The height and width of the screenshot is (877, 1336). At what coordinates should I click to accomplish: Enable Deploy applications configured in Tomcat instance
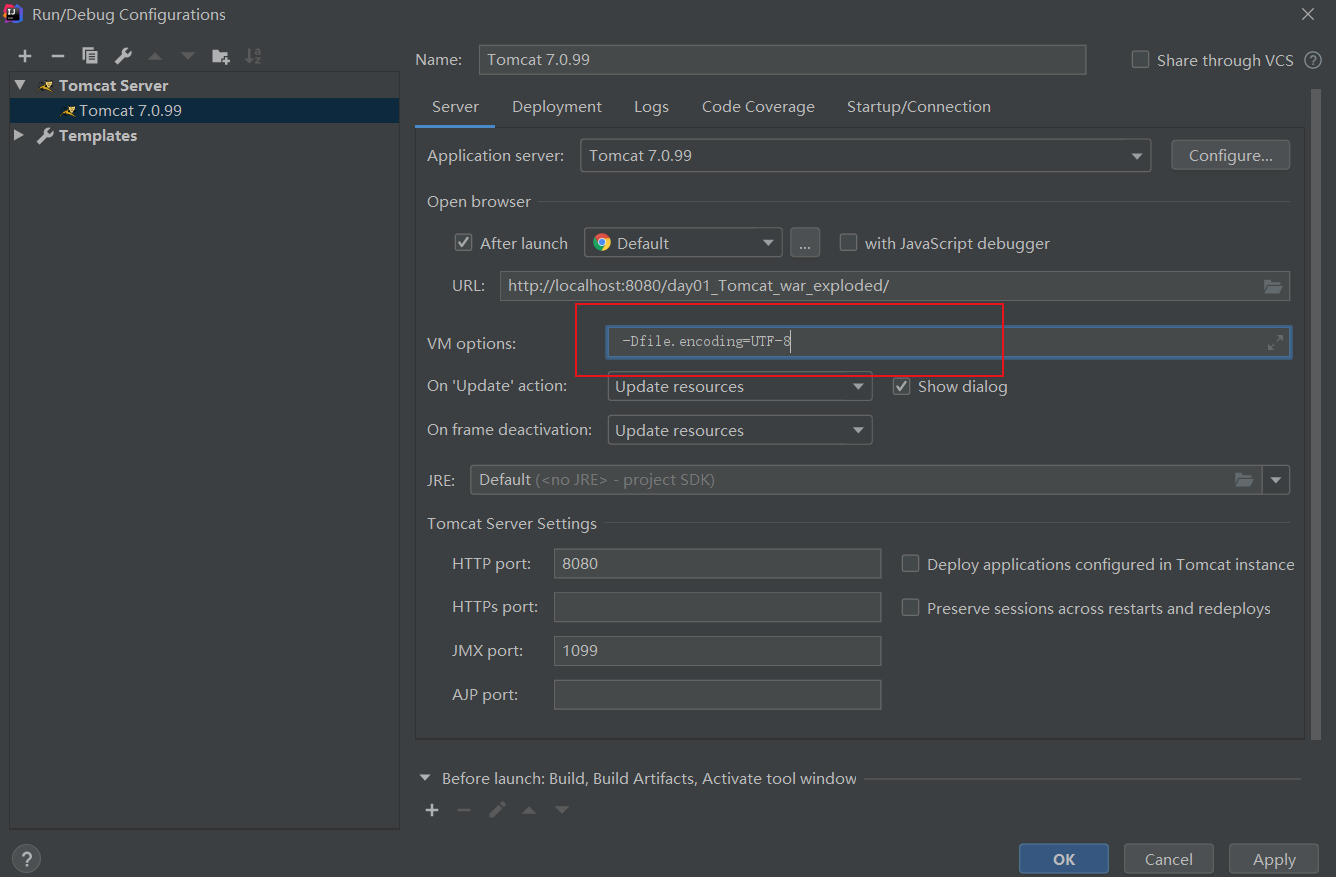click(910, 564)
